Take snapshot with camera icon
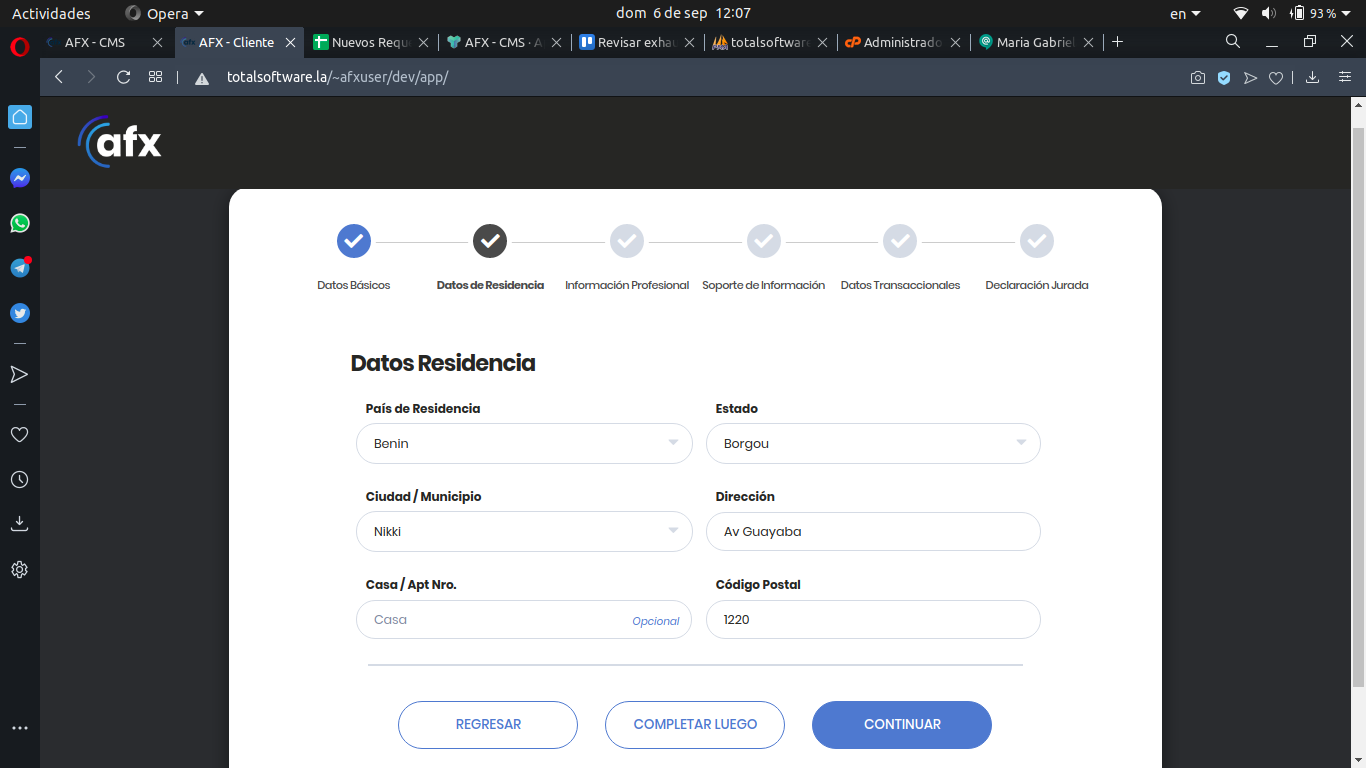 coord(1197,78)
